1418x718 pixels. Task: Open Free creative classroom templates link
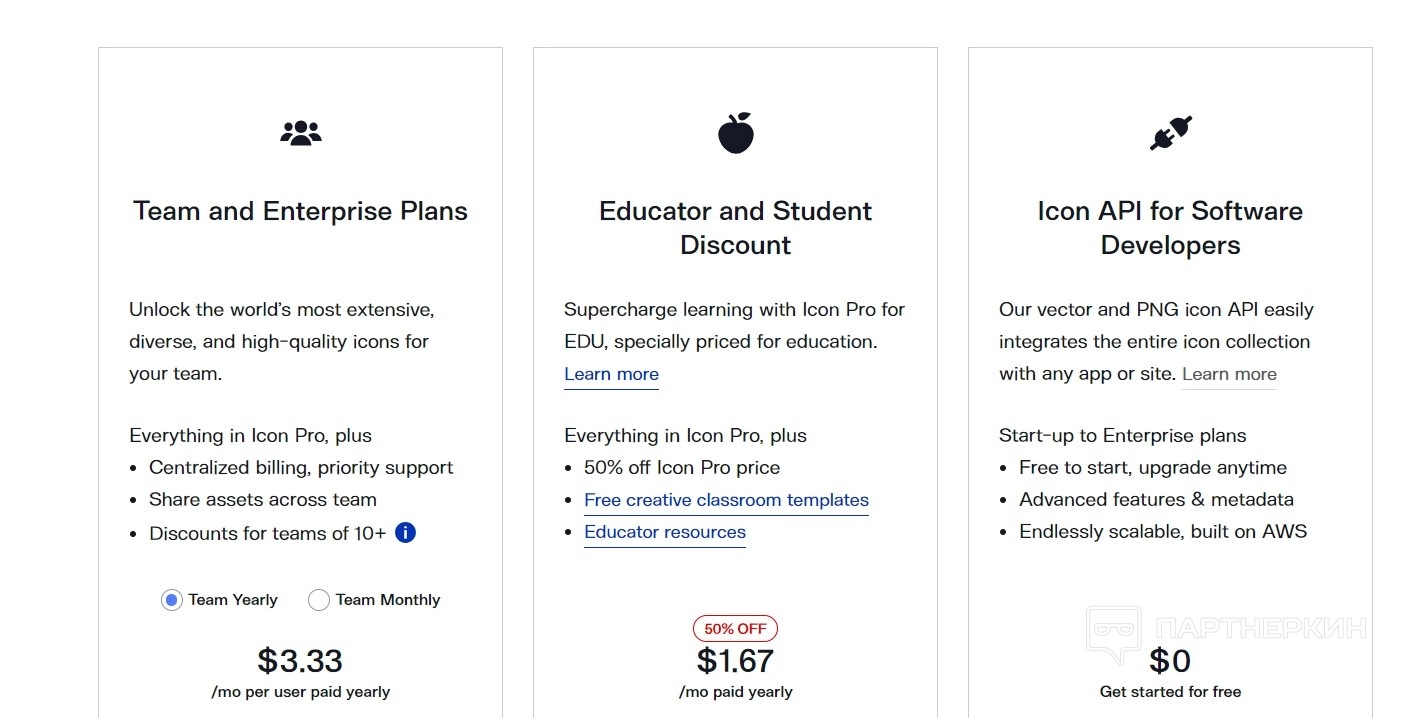726,500
